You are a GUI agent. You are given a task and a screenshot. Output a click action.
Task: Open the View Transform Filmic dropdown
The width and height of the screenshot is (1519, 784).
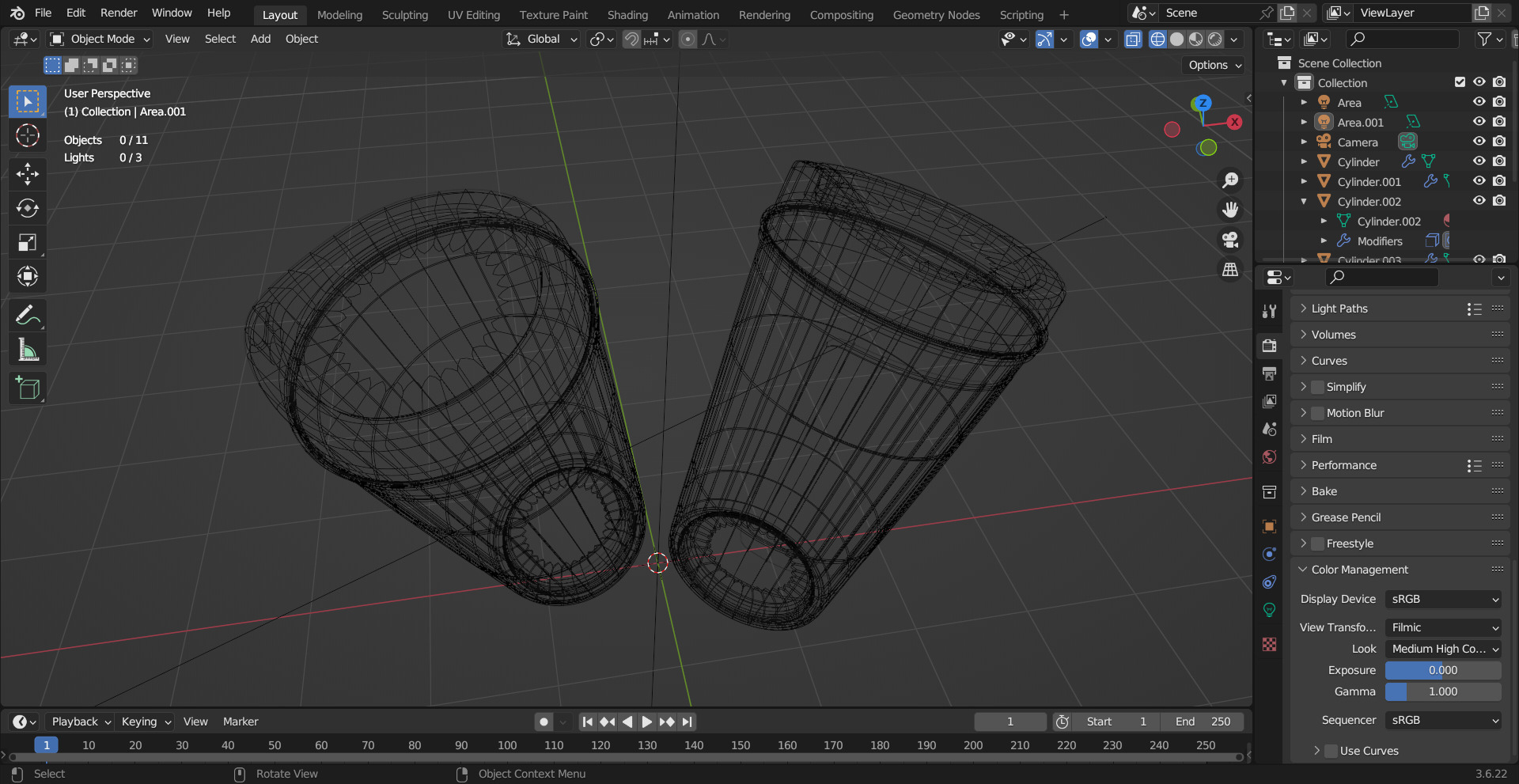click(x=1443, y=627)
